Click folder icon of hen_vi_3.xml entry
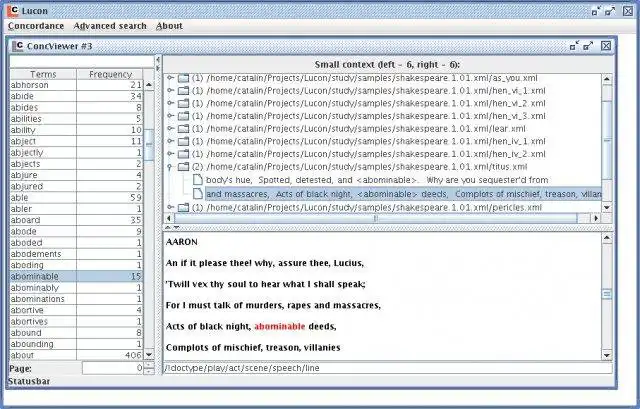Image resolution: width=640 pixels, height=409 pixels. pos(184,116)
